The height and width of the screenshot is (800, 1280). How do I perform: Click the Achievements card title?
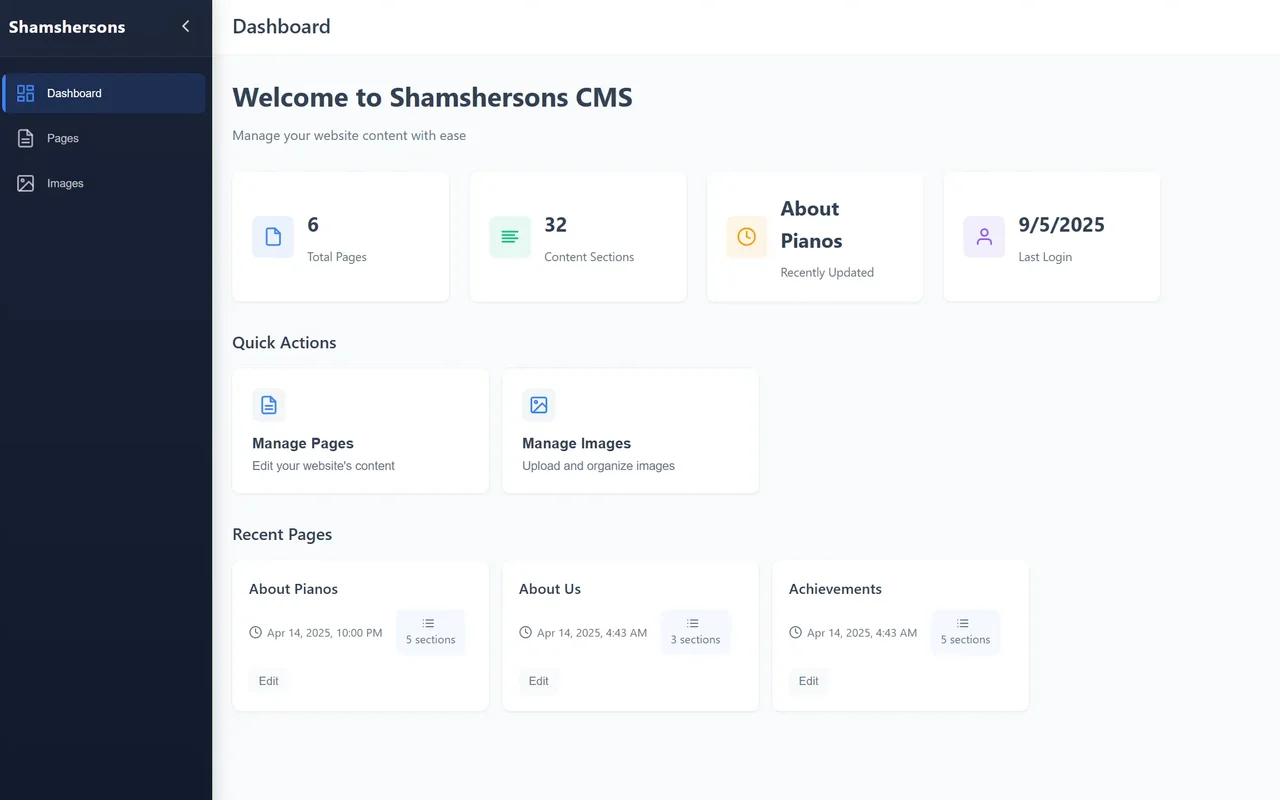pos(835,589)
